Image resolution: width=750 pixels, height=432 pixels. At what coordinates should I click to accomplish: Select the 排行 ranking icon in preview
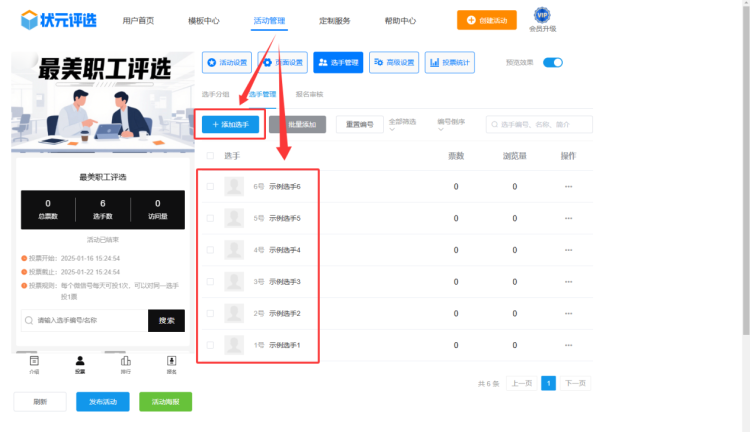pyautogui.click(x=126, y=361)
